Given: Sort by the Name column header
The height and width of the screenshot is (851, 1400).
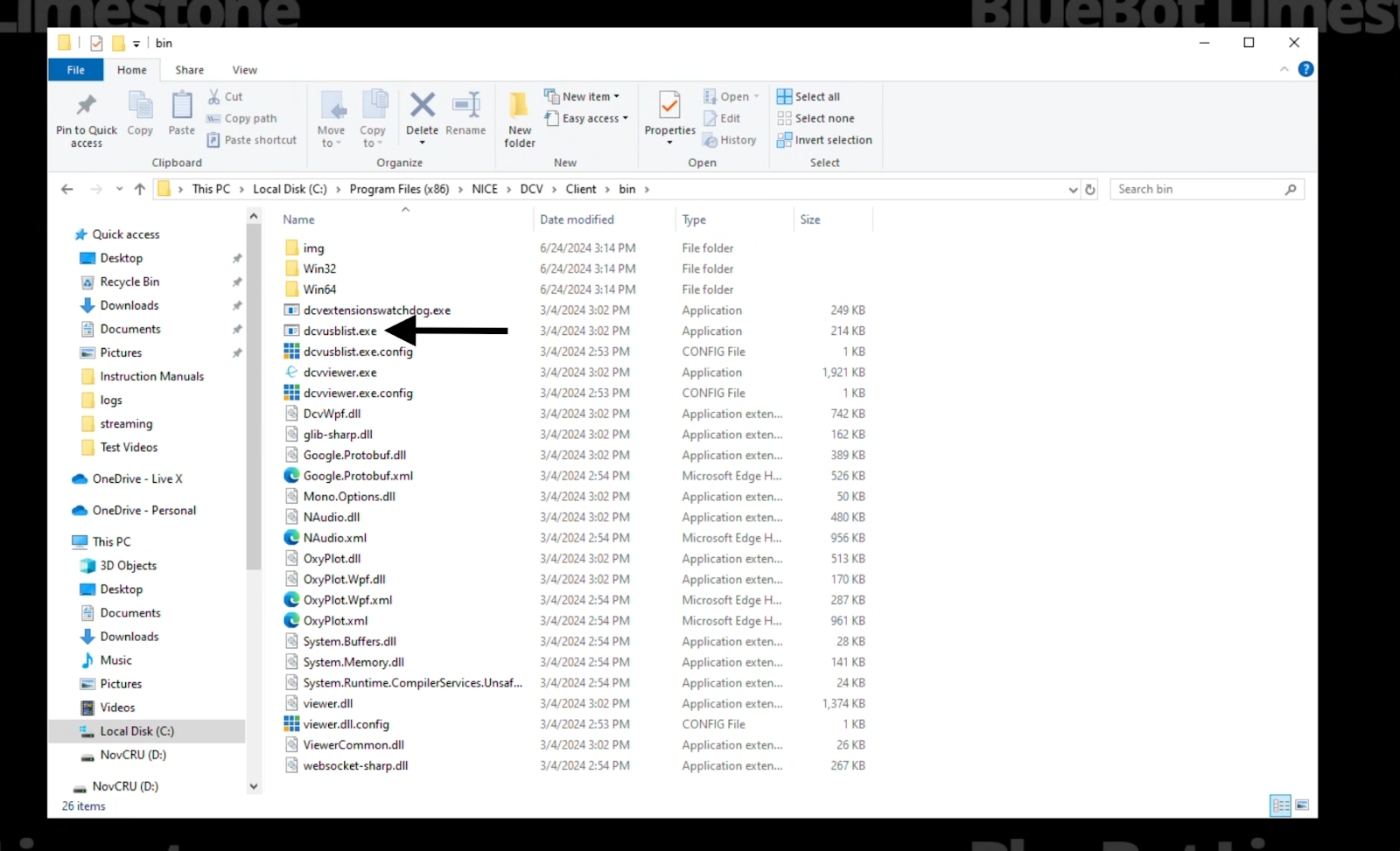Looking at the screenshot, I should coord(298,220).
